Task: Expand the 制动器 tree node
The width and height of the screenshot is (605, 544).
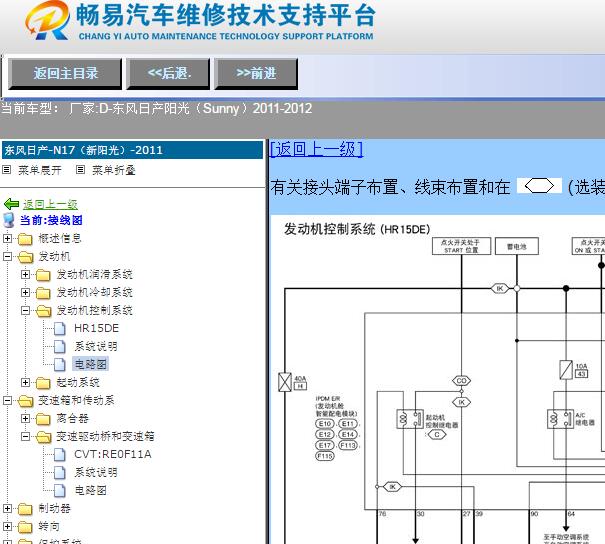Action: [x=7, y=509]
